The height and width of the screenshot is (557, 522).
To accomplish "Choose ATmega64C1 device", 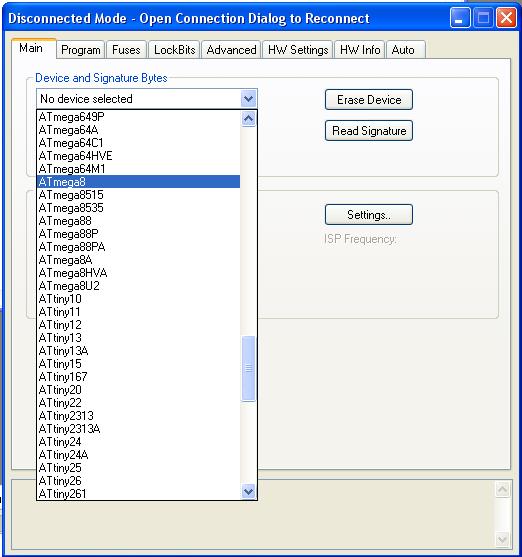I will 139,143.
